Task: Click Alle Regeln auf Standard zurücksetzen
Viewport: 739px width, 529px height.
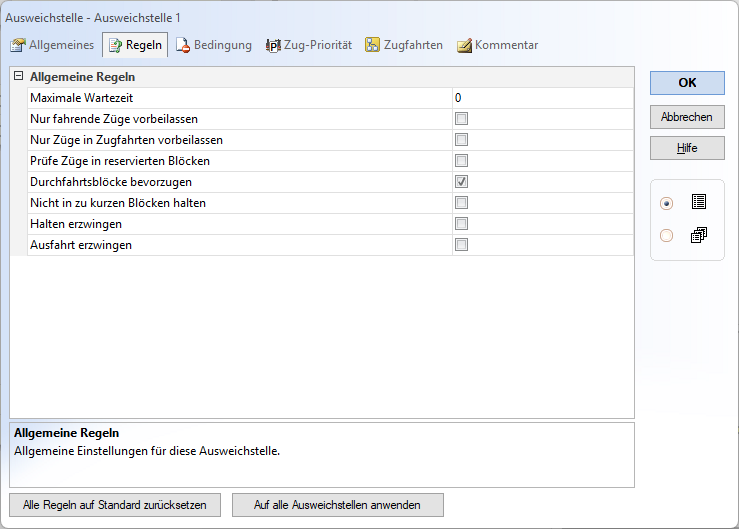Action: (x=115, y=505)
